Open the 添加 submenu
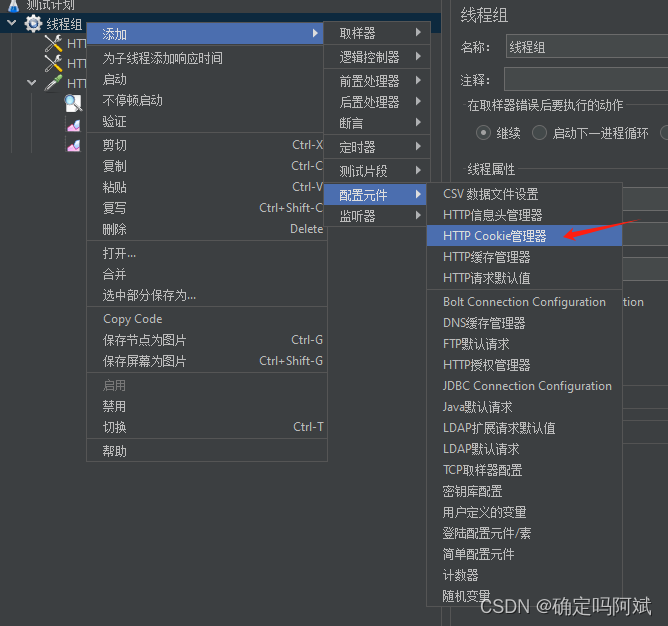This screenshot has height=626, width=668. pos(206,34)
